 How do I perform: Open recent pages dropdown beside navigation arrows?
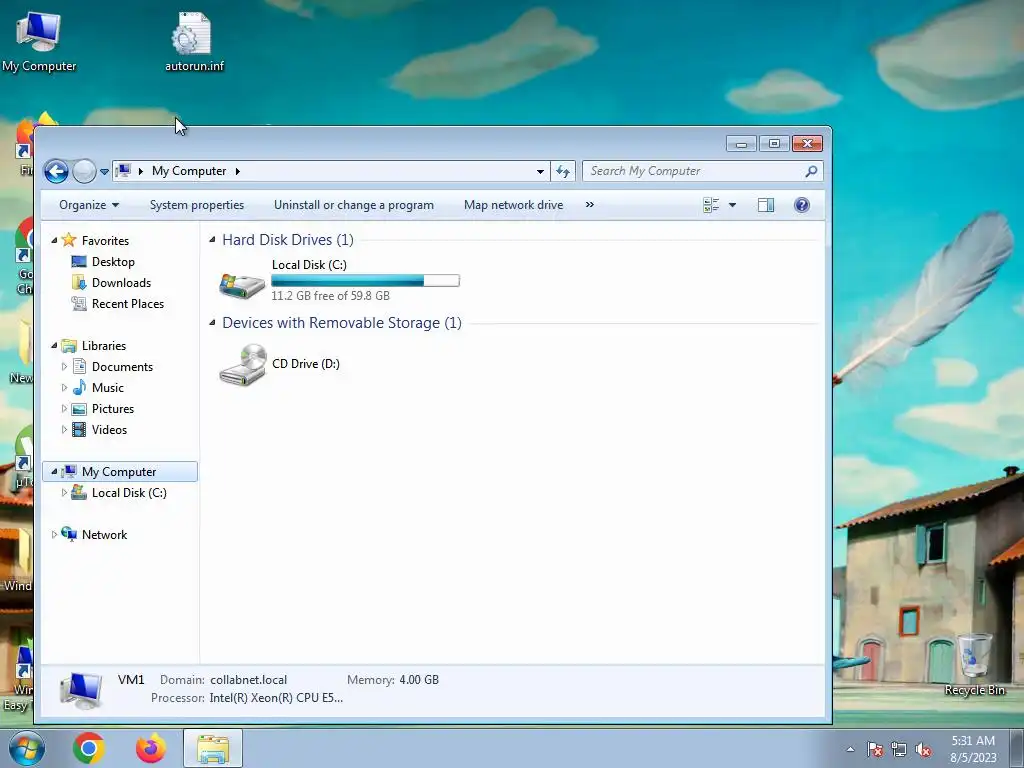tap(104, 172)
